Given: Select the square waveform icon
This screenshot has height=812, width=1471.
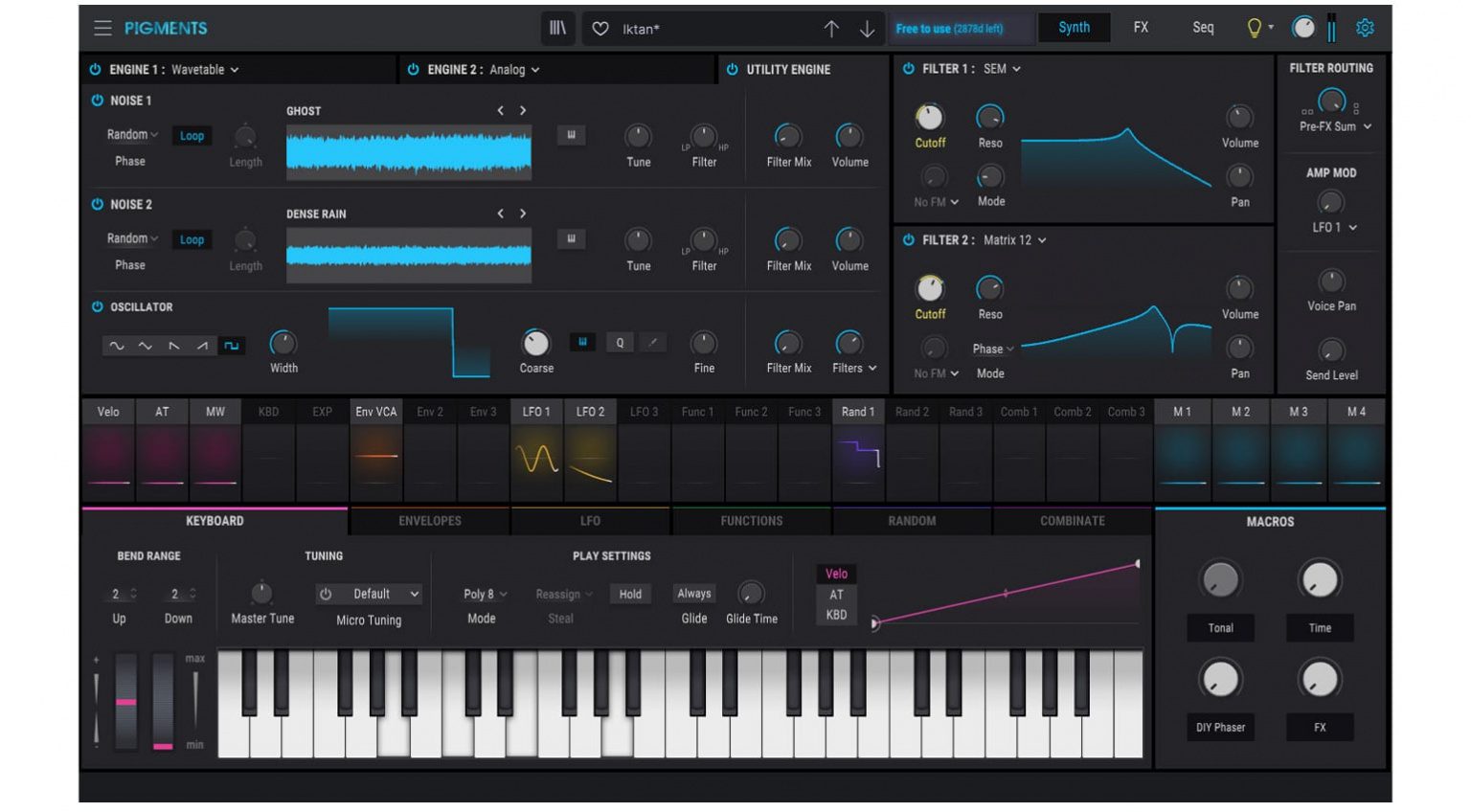Looking at the screenshot, I should (231, 346).
